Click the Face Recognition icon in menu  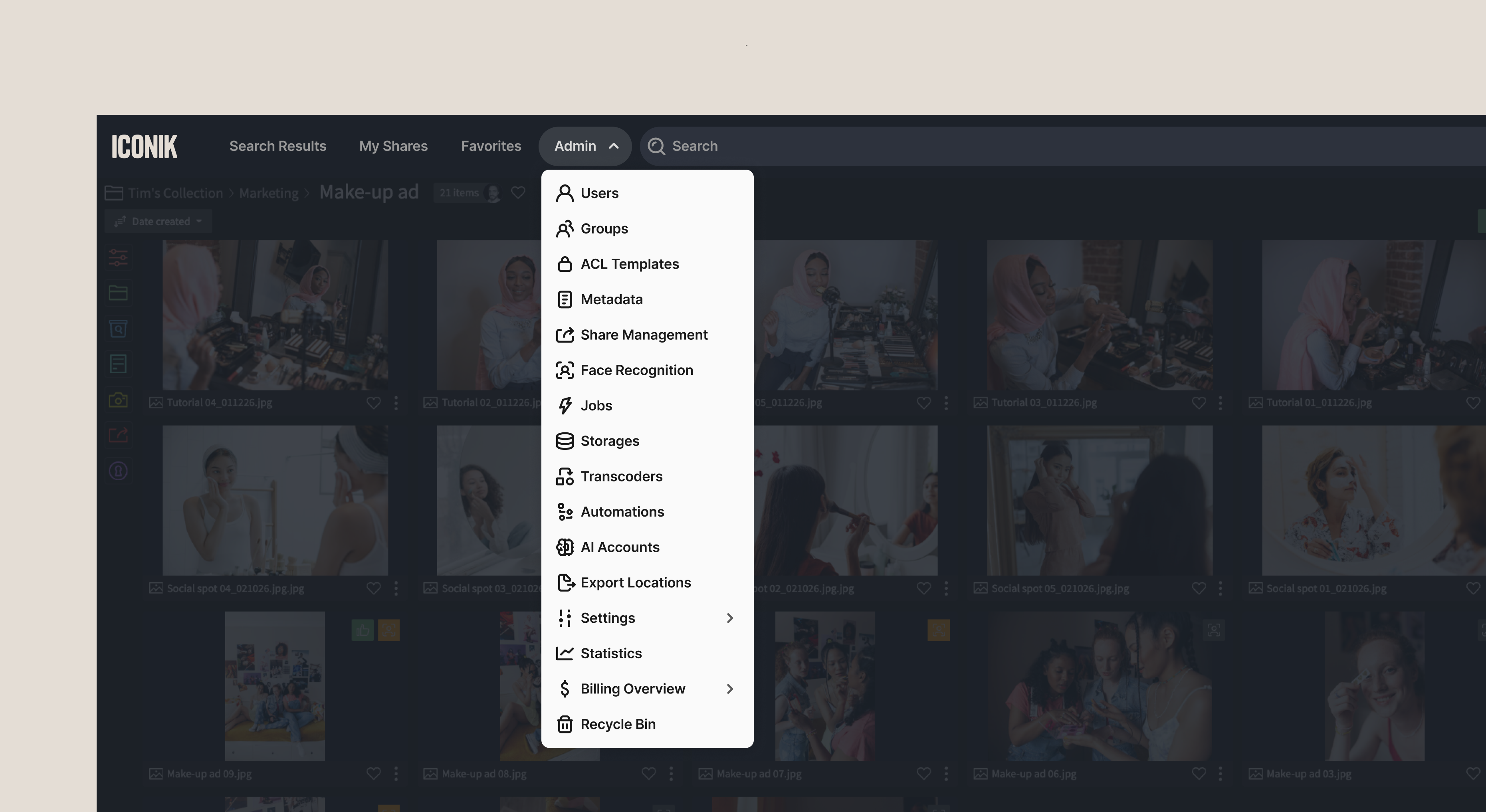[x=564, y=370]
